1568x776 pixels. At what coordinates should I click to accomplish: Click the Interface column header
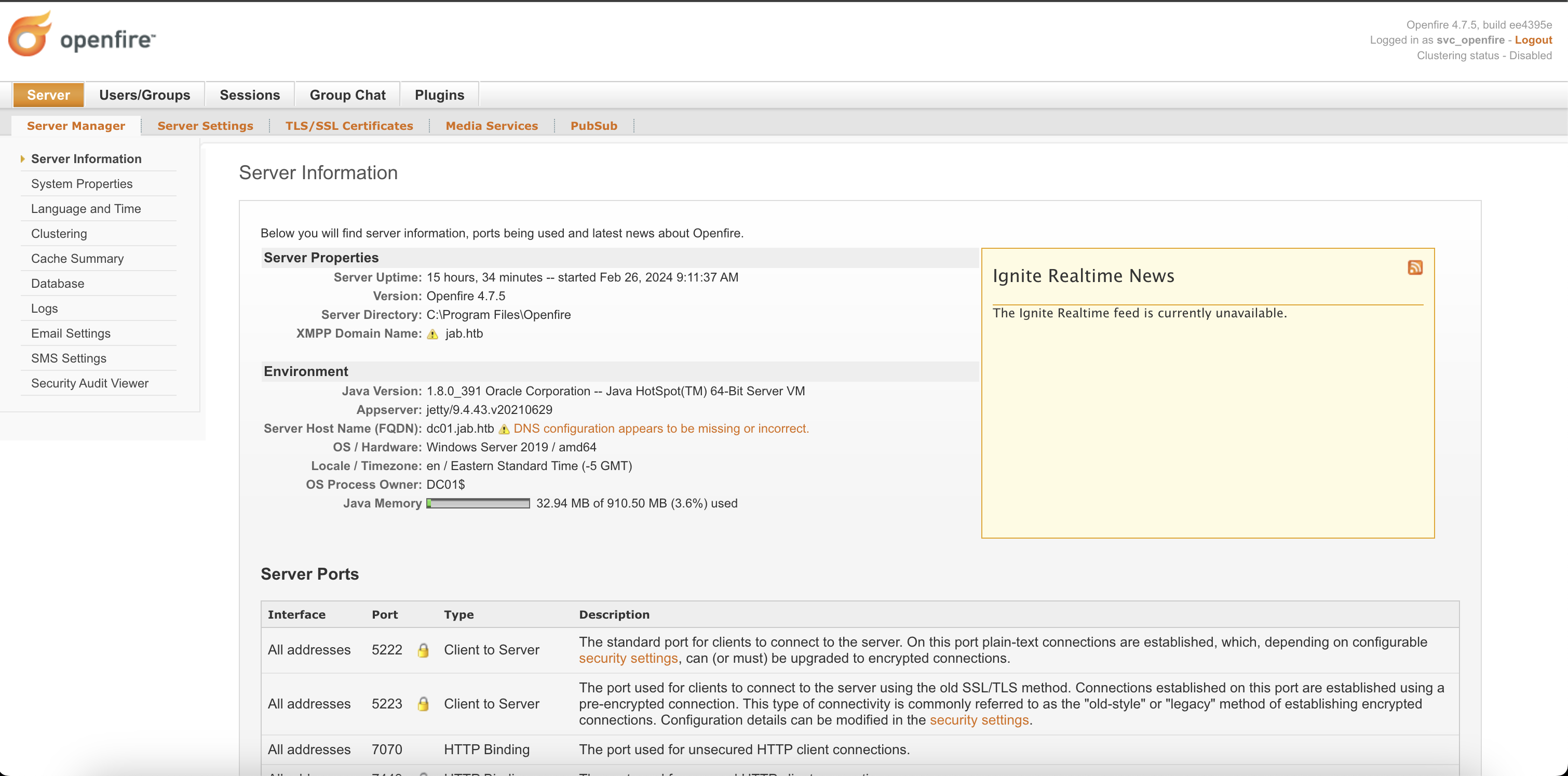[x=296, y=614]
